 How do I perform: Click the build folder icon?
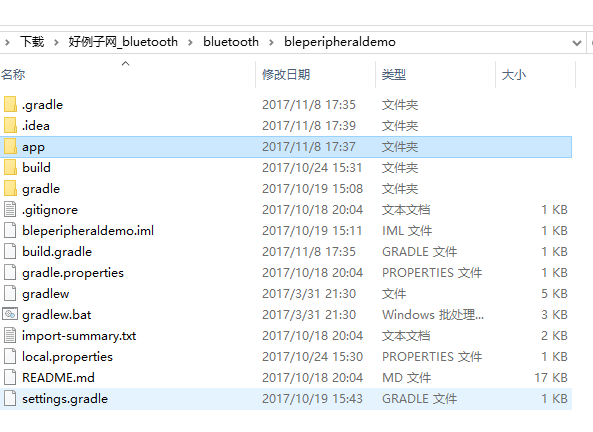coord(10,167)
